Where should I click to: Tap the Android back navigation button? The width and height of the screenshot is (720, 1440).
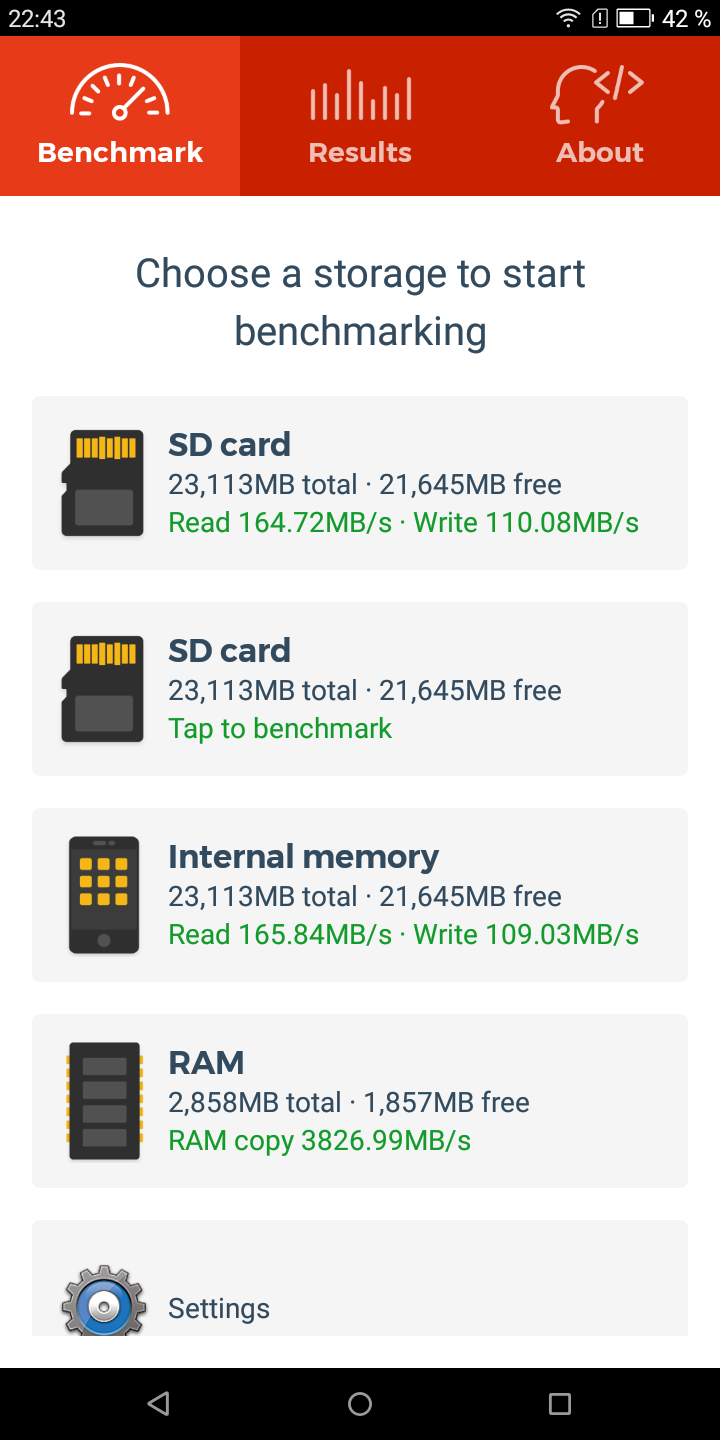pyautogui.click(x=158, y=1404)
